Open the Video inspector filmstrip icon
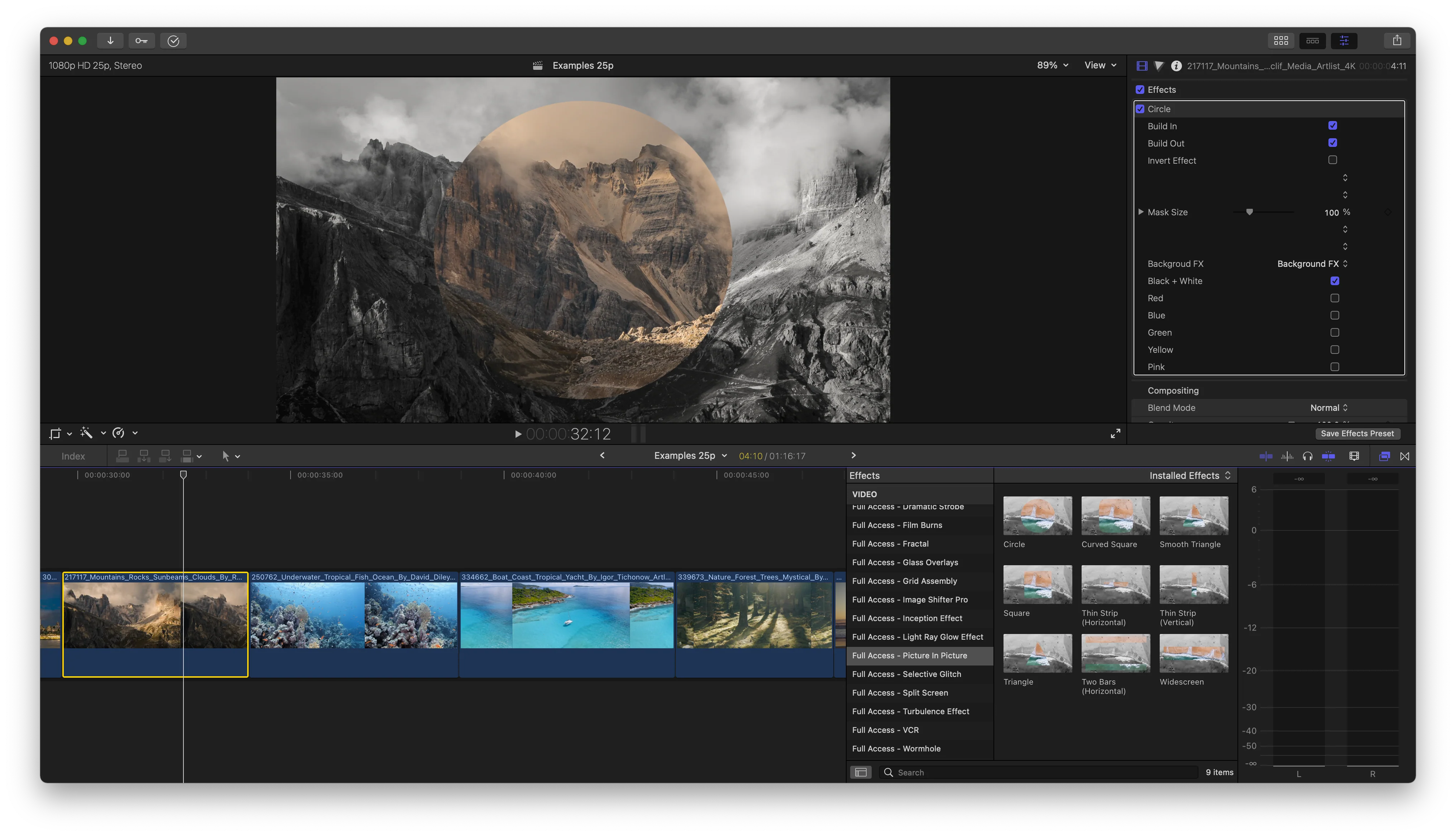The width and height of the screenshot is (1456, 836). [1142, 66]
